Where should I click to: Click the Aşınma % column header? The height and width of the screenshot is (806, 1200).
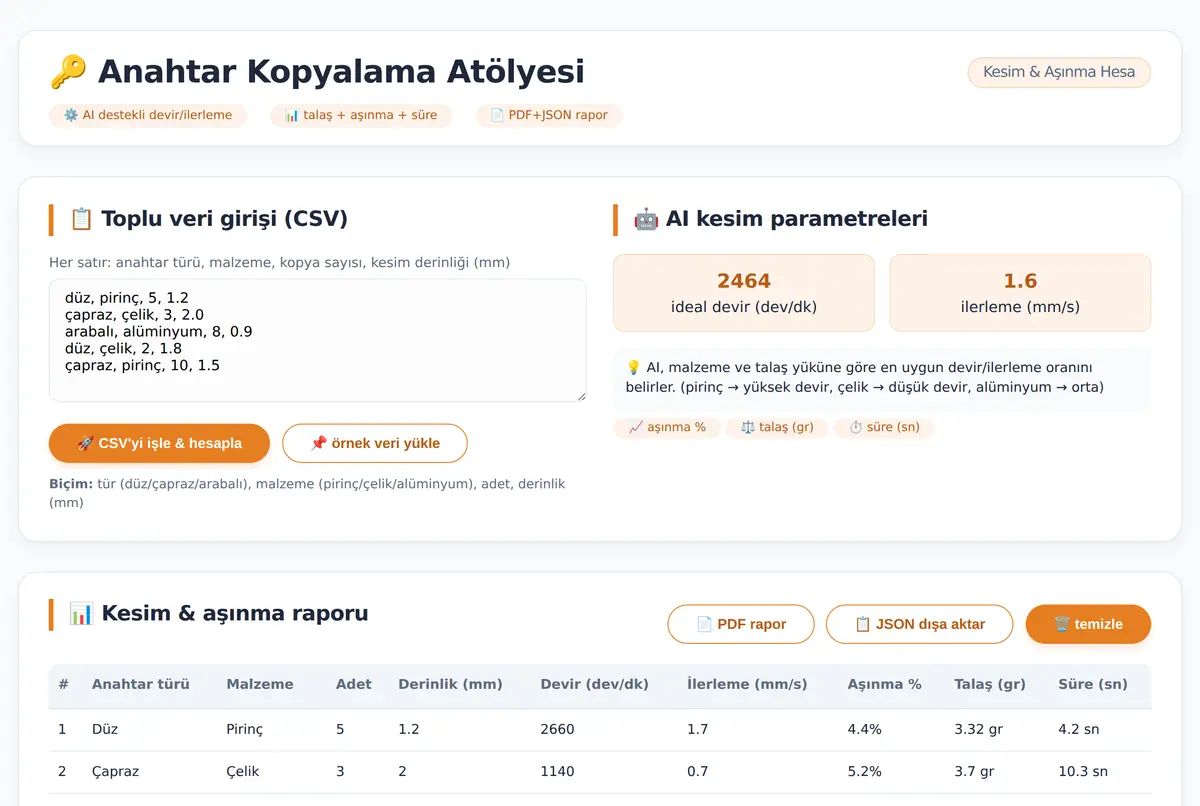point(885,684)
